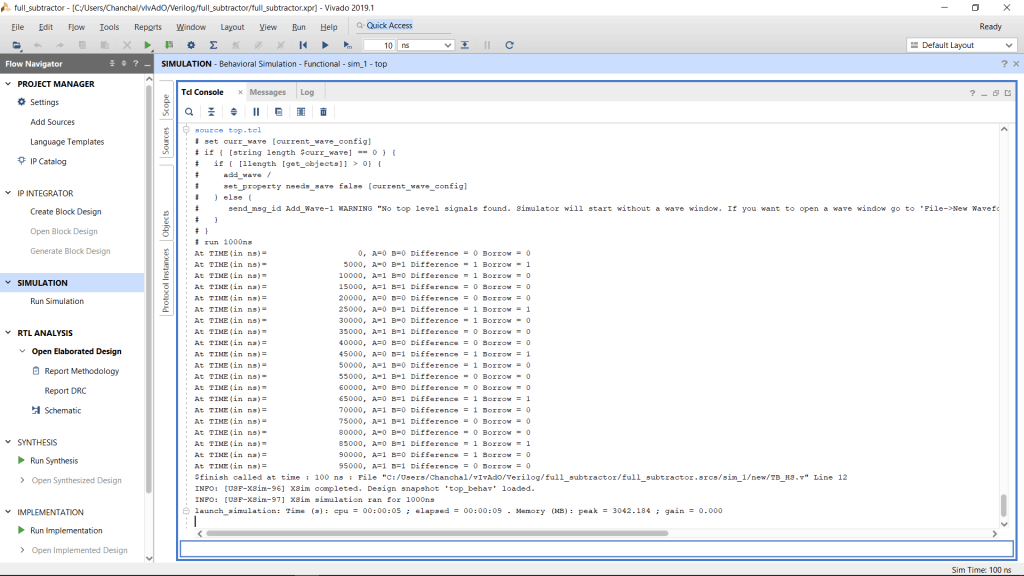Screen dimensions: 1024x576
Task: Expand the Open Synthesized Design node
Action: [x=22, y=480]
